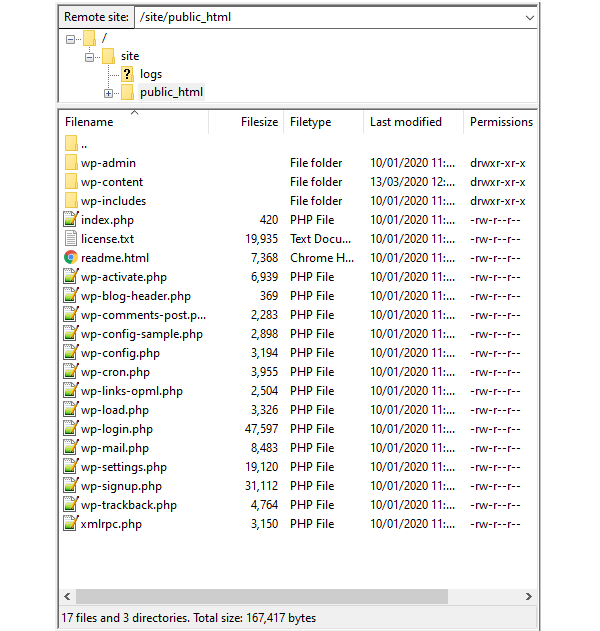Viewport: 600px width, 631px height.
Task: Click the wp-signup.php file icon
Action: (x=70, y=485)
